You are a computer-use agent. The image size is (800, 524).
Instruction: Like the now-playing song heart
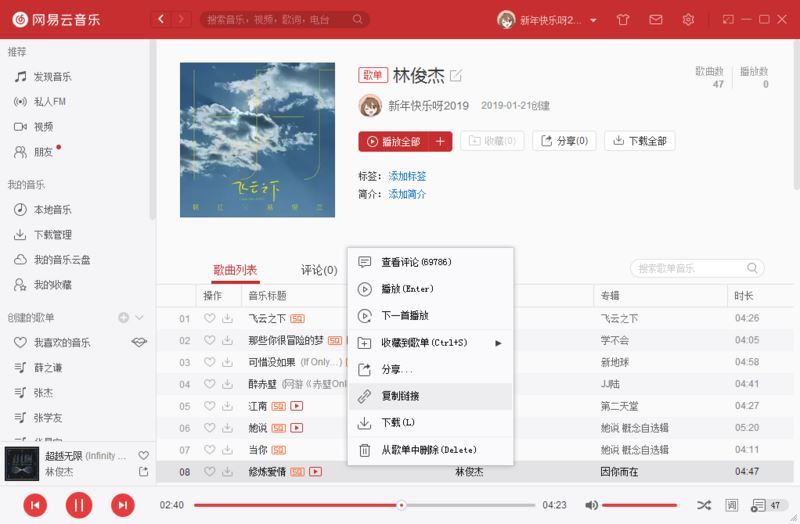[x=143, y=455]
